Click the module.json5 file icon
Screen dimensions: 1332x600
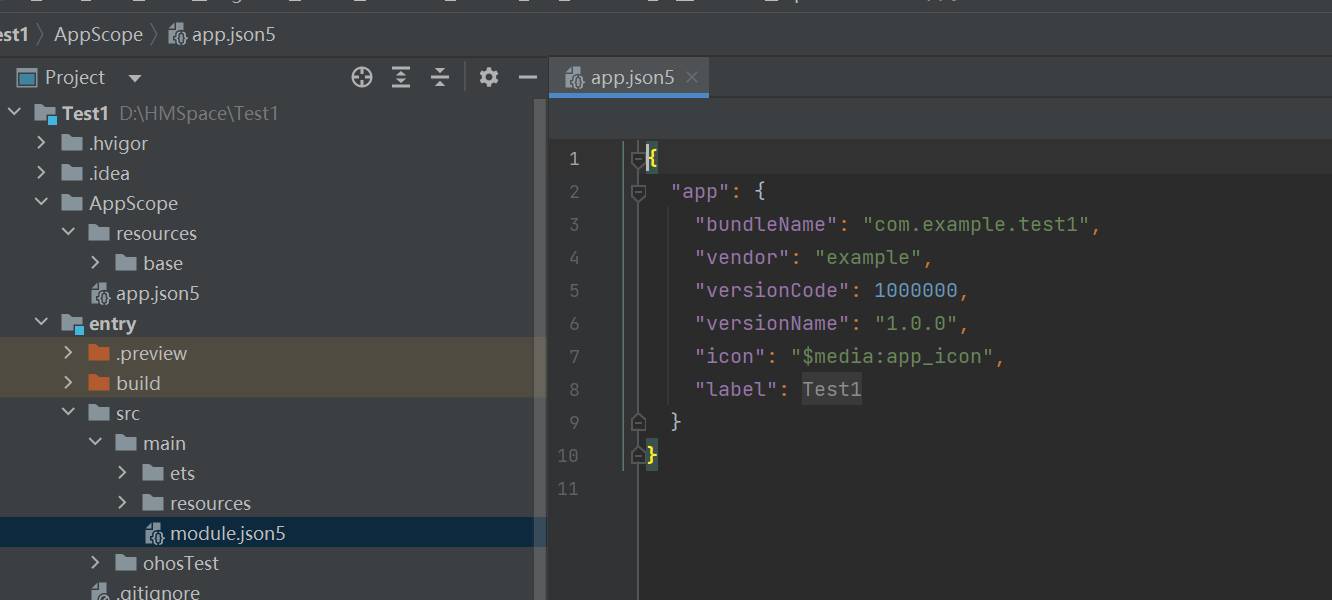coord(155,533)
